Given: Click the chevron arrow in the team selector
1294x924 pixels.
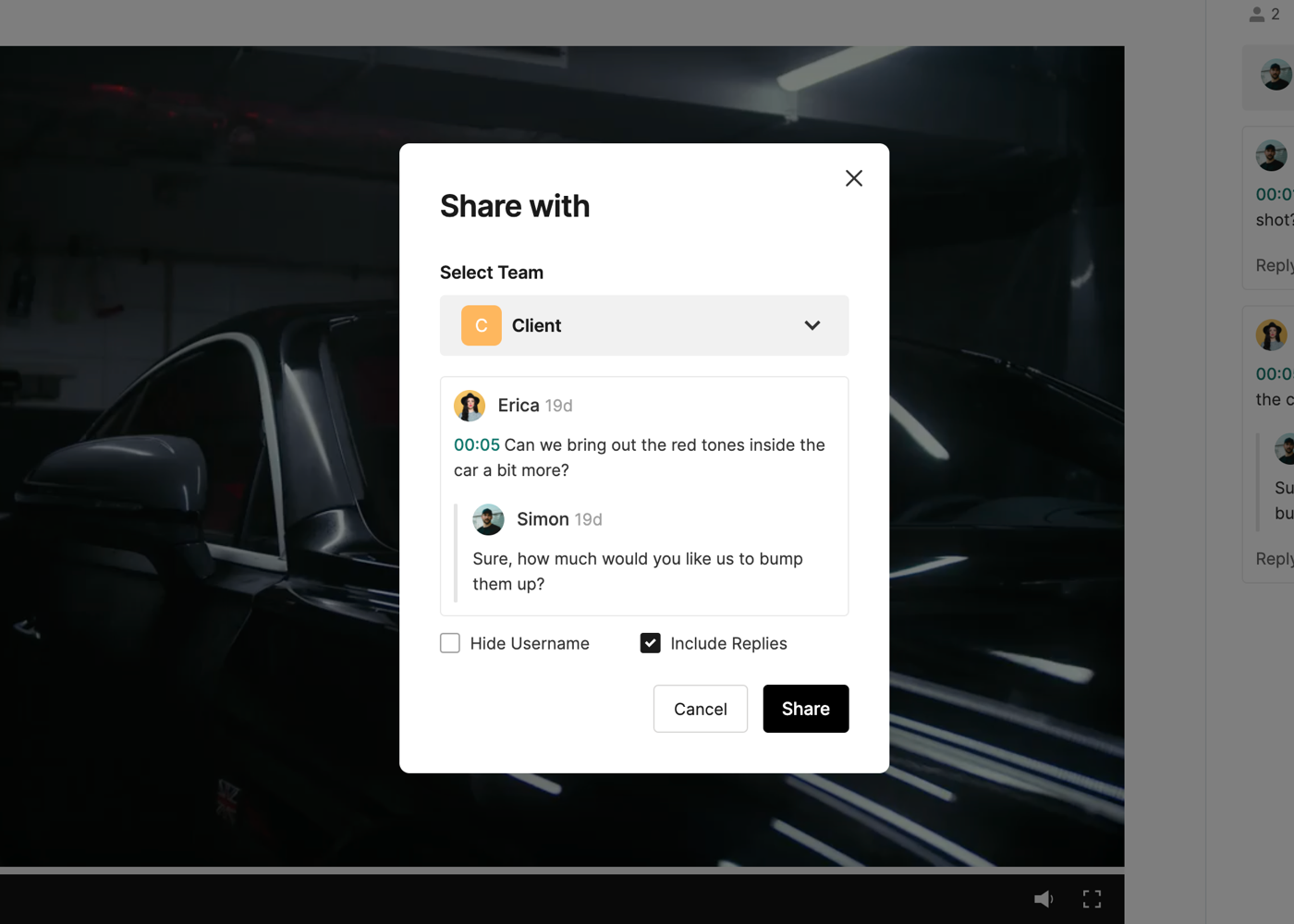Looking at the screenshot, I should point(812,325).
